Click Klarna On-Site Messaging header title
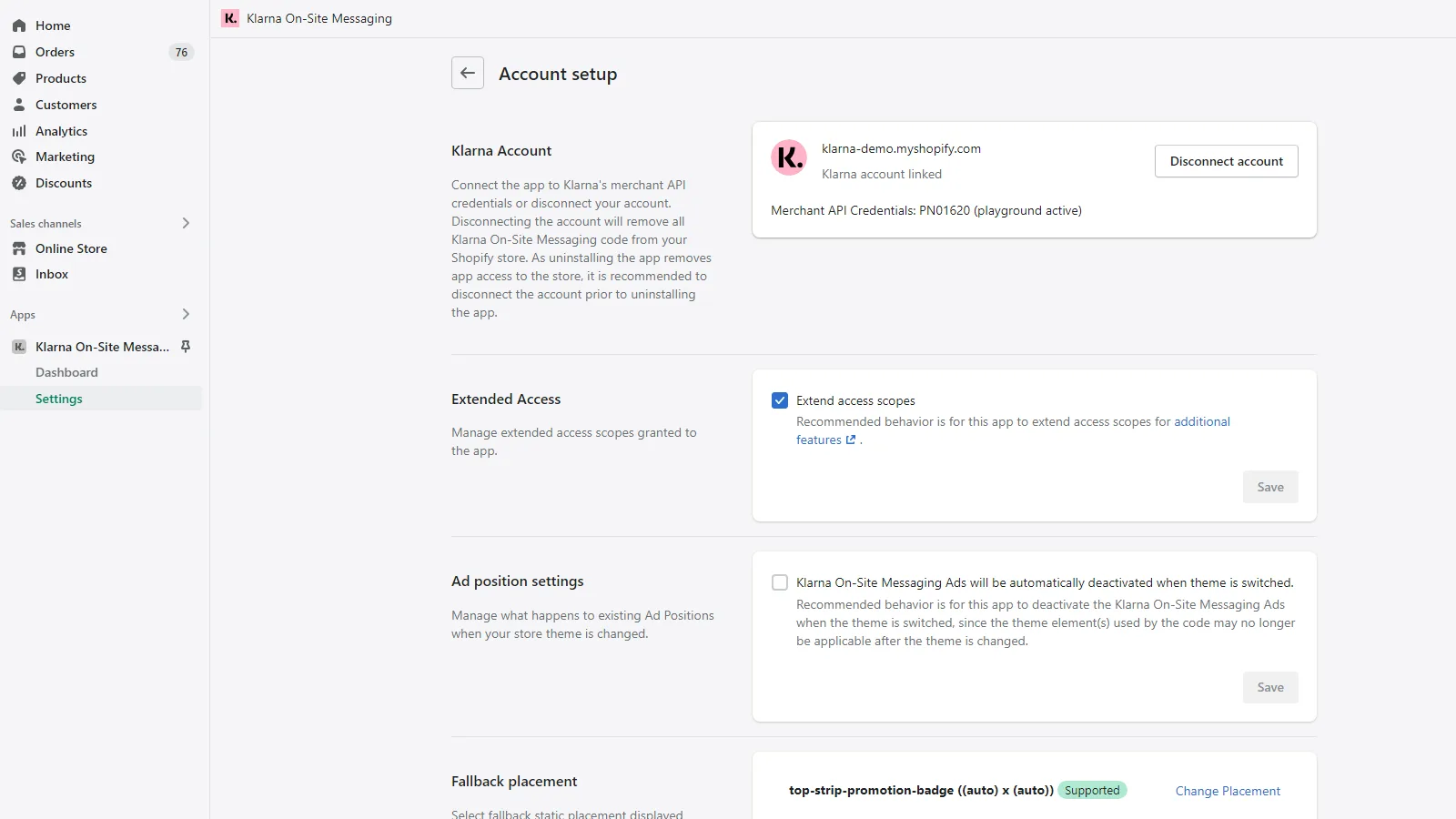Image resolution: width=1456 pixels, height=819 pixels. pos(319,18)
